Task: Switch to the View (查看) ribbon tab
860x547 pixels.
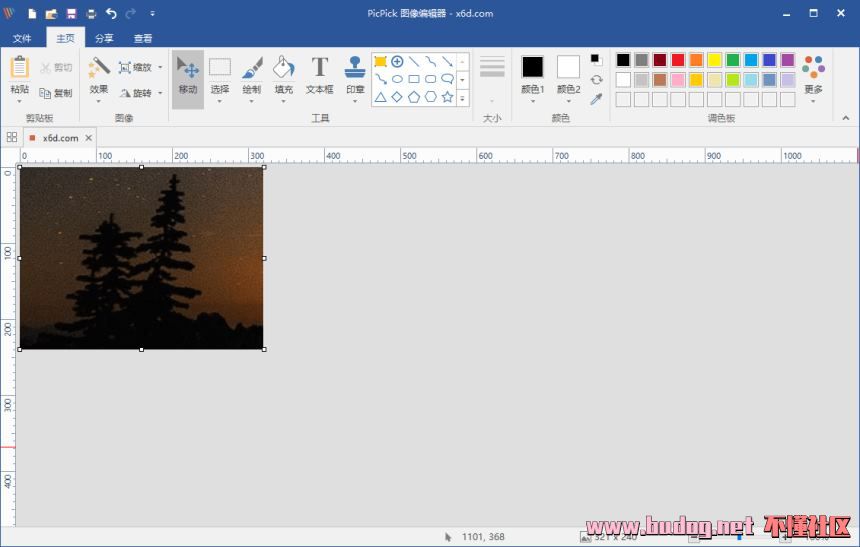Action: (x=143, y=38)
